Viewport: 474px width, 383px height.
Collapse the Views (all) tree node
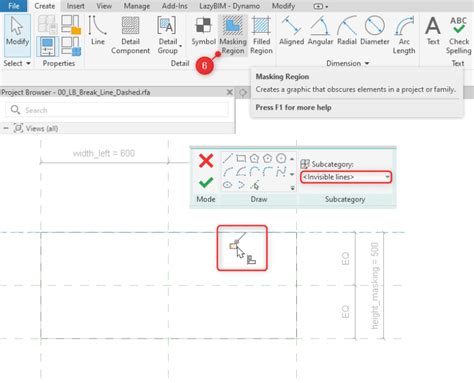pos(6,128)
